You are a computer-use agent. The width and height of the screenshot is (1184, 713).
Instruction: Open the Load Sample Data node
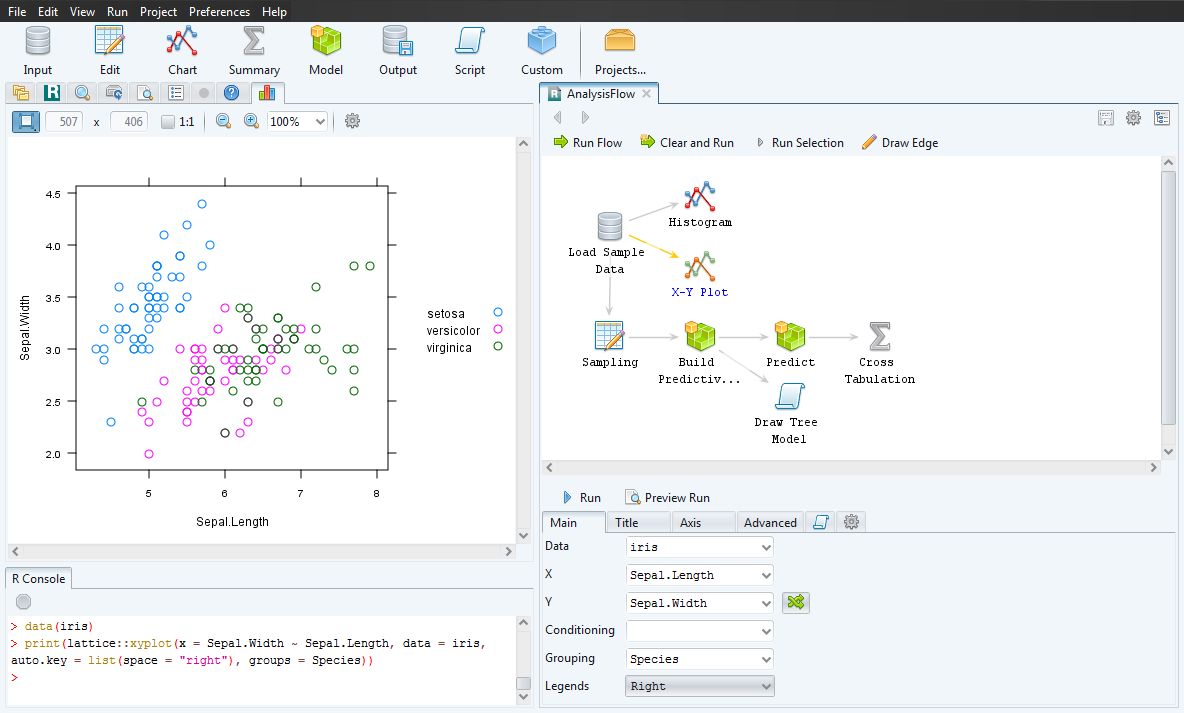(x=609, y=226)
